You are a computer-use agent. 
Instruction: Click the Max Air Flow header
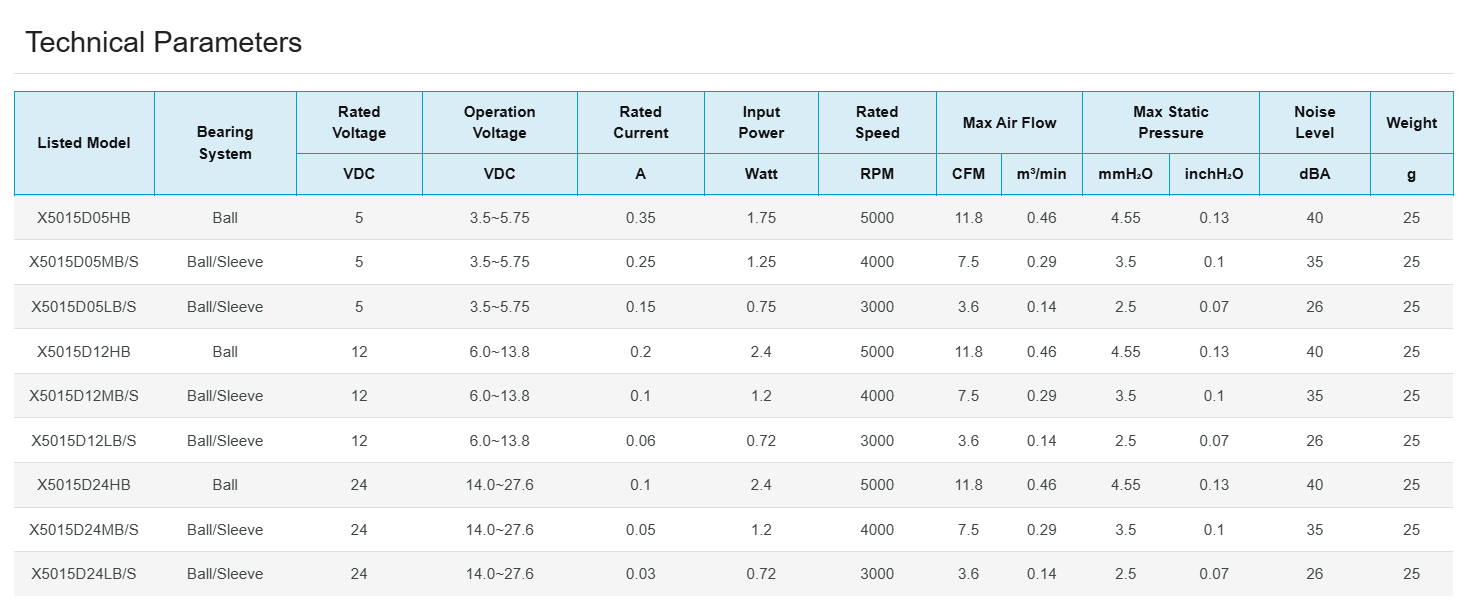[1009, 123]
